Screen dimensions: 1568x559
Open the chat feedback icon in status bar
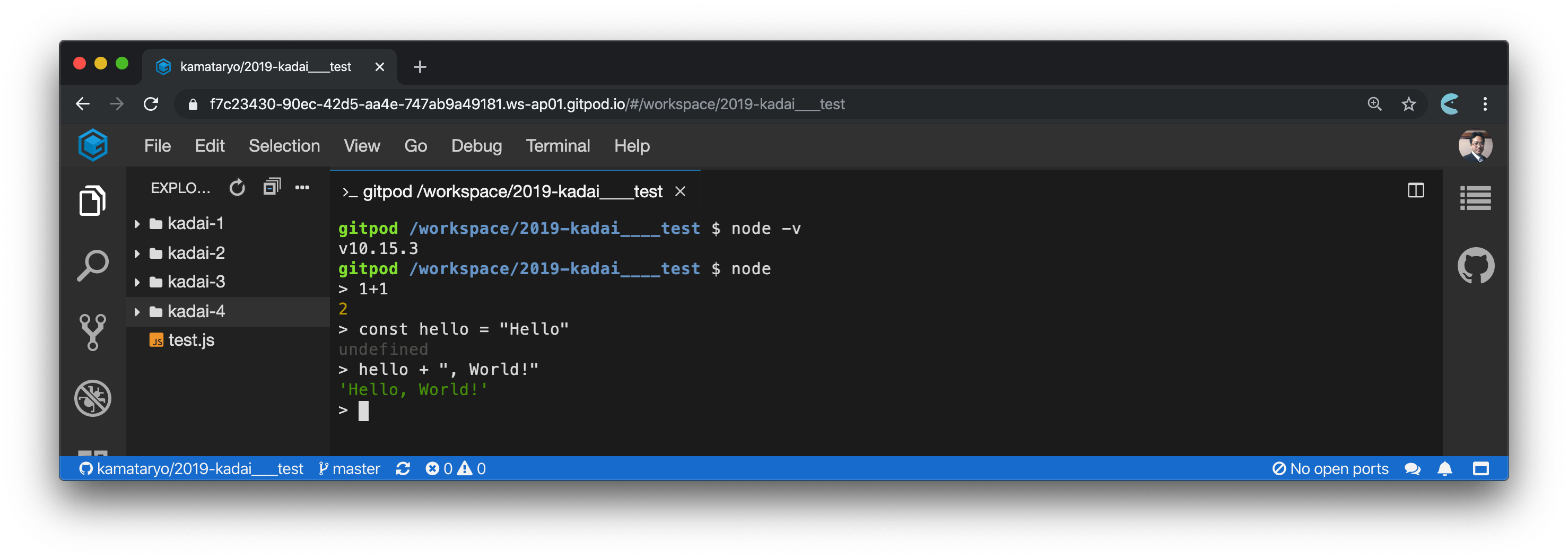[1412, 468]
